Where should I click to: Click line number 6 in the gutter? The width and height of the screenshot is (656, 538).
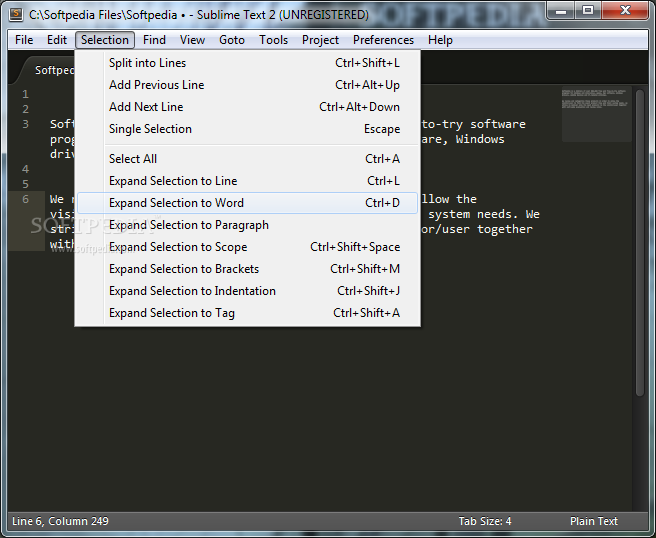coord(26,199)
